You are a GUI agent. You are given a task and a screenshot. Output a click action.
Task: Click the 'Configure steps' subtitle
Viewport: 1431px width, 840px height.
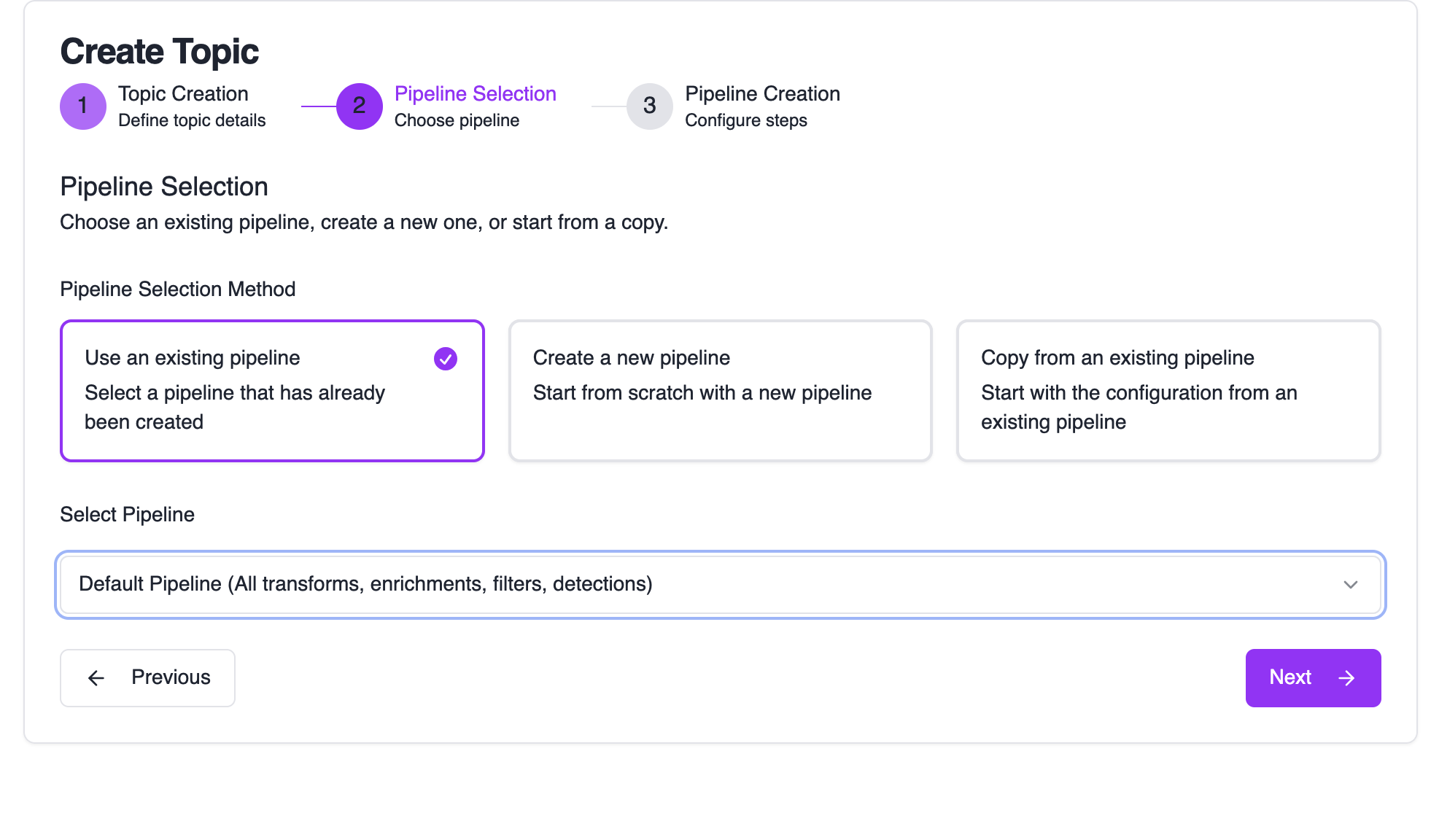[x=745, y=120]
